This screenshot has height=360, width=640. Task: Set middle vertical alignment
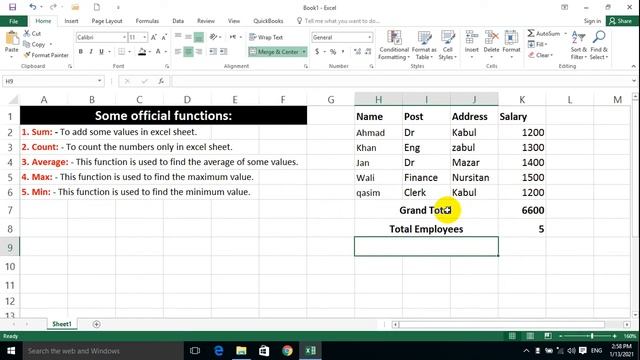(x=188, y=37)
